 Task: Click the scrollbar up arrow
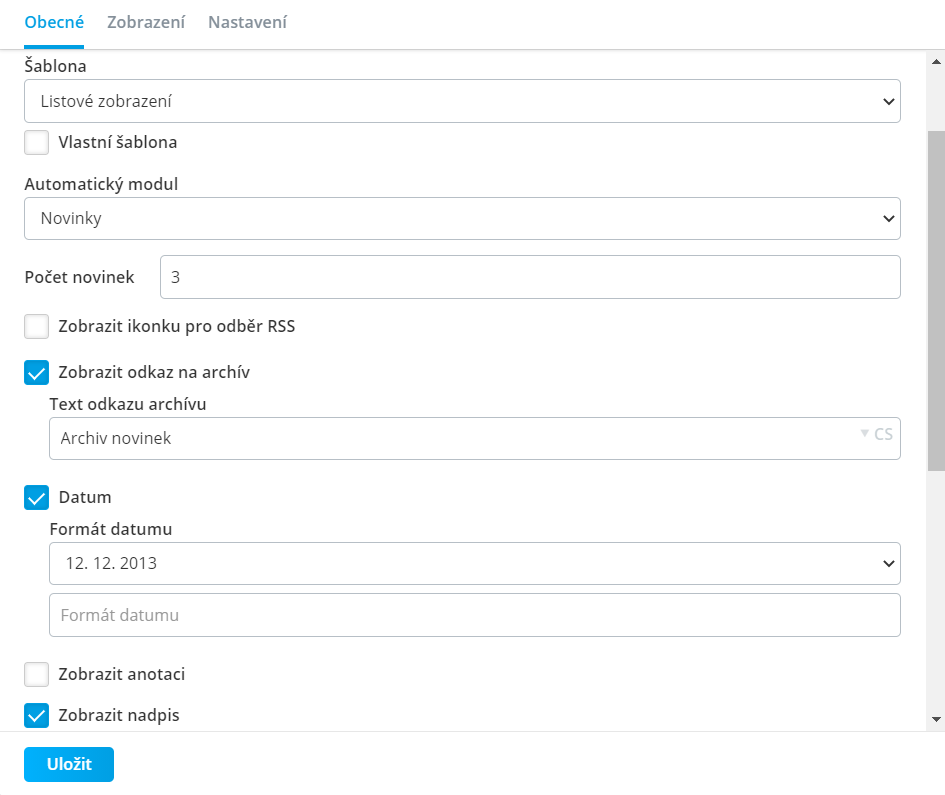pyautogui.click(x=936, y=61)
